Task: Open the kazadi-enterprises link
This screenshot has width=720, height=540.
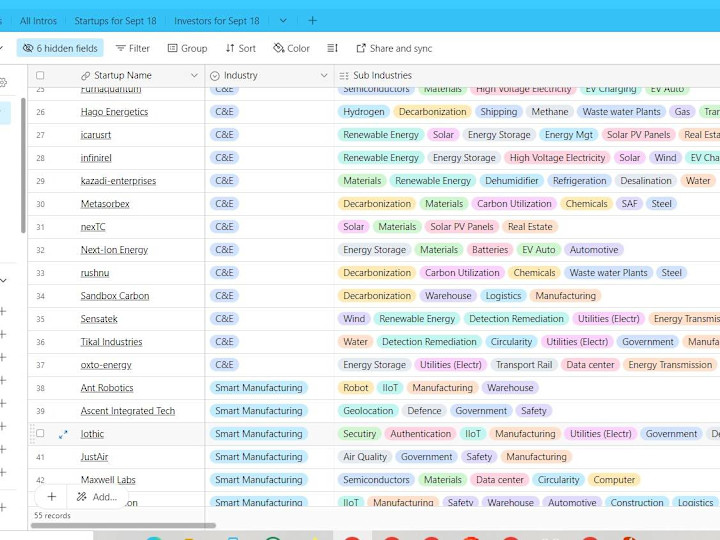Action: tap(118, 181)
